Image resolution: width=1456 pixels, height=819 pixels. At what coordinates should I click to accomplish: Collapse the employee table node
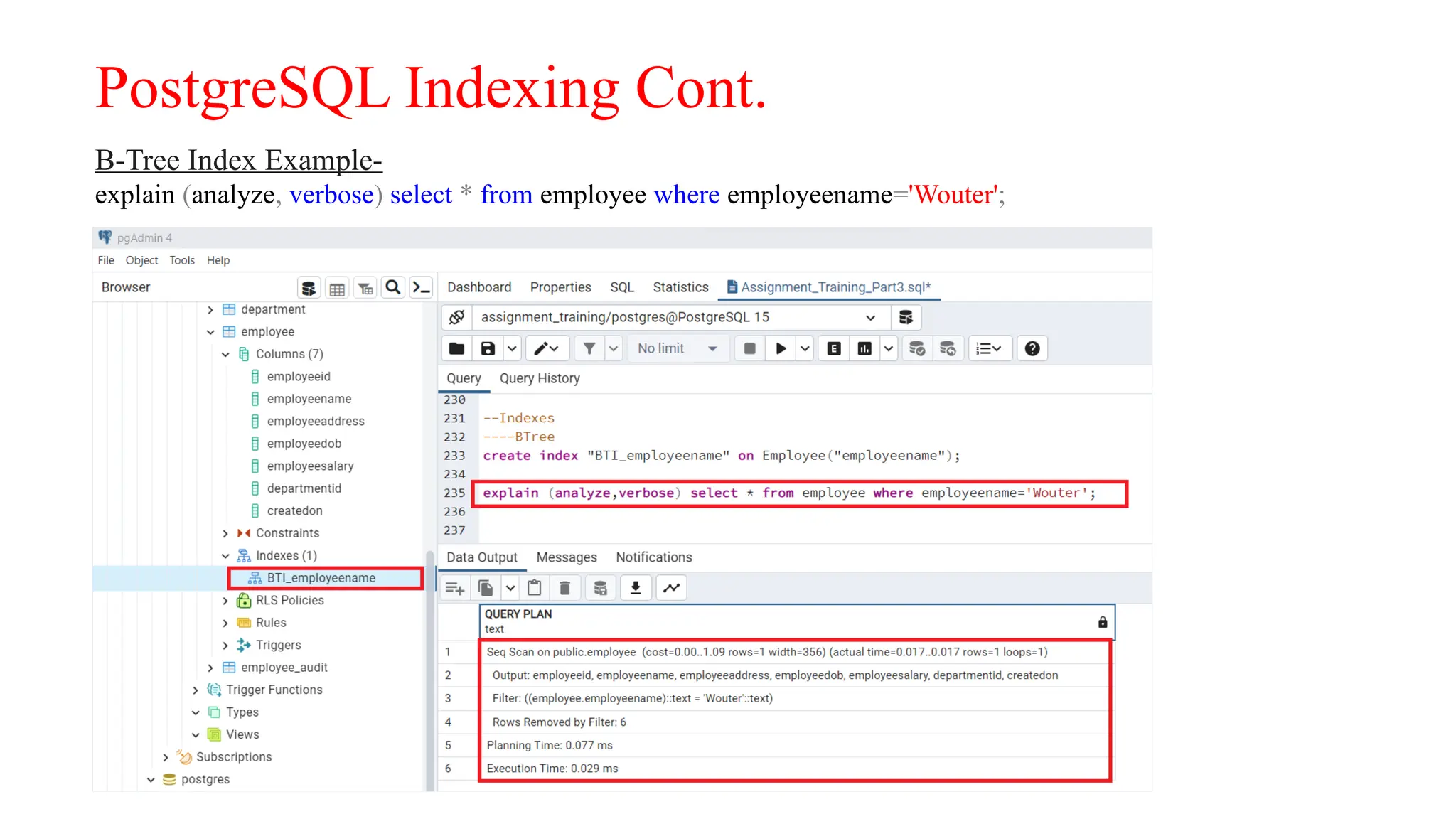(x=210, y=332)
